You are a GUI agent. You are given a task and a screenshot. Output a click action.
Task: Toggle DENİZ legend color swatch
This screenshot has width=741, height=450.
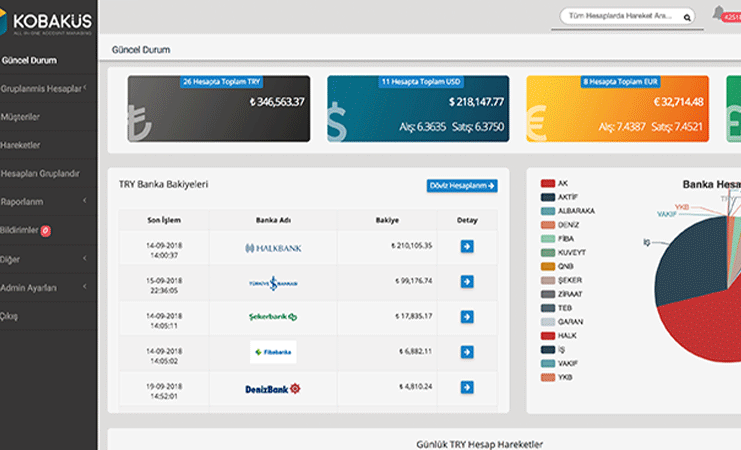[x=548, y=225]
